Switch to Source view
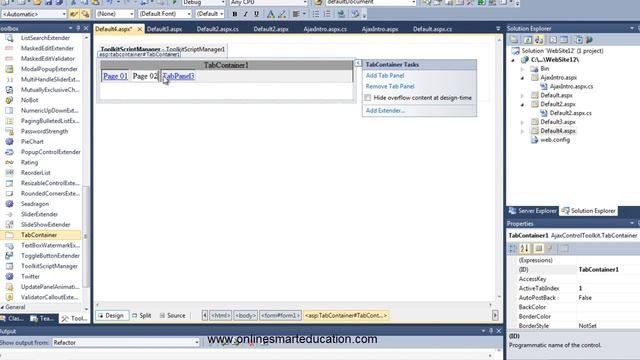Screen dimensions: 640x360 [172, 316]
